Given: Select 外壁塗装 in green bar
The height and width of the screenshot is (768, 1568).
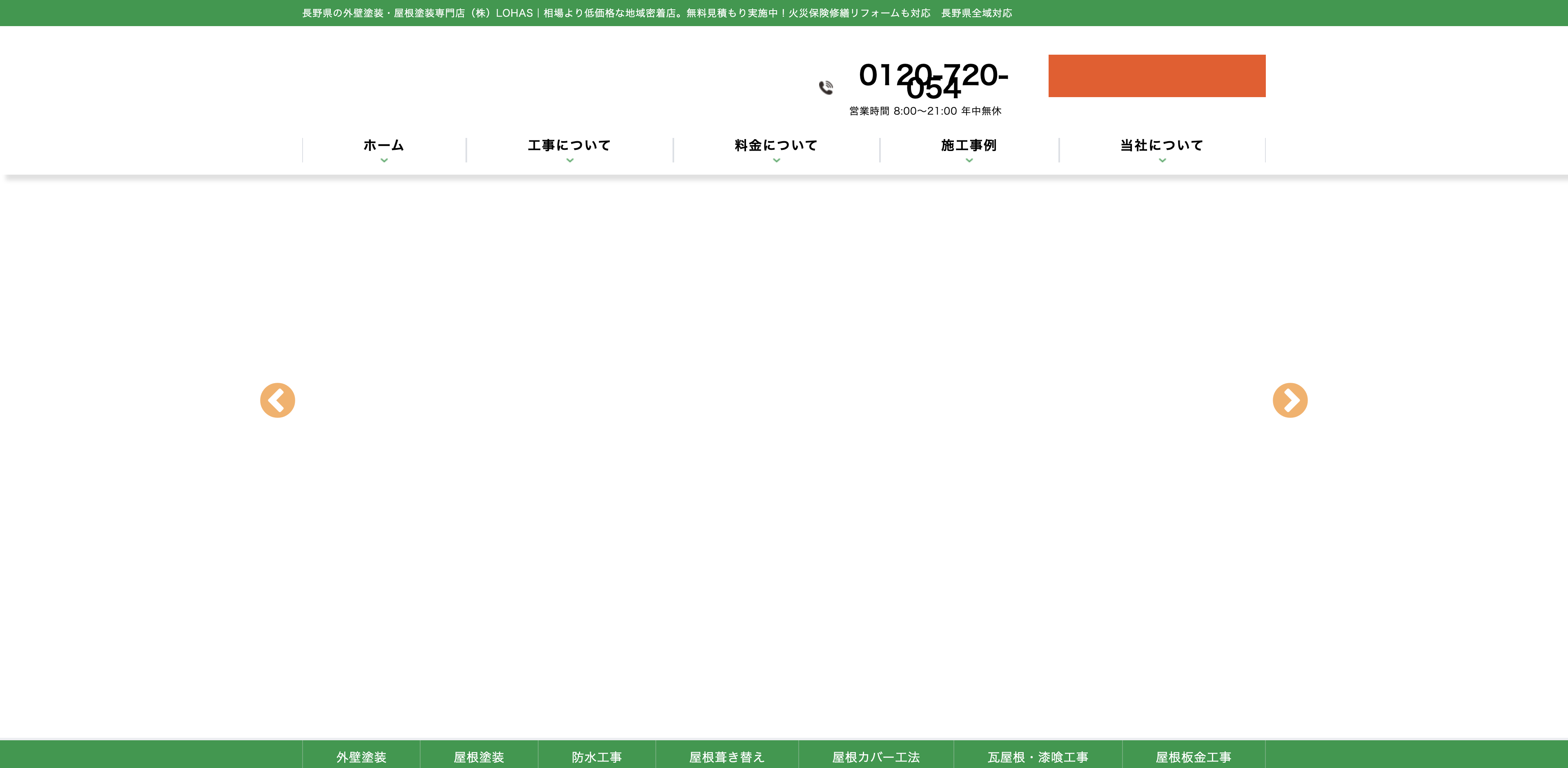Looking at the screenshot, I should [361, 757].
